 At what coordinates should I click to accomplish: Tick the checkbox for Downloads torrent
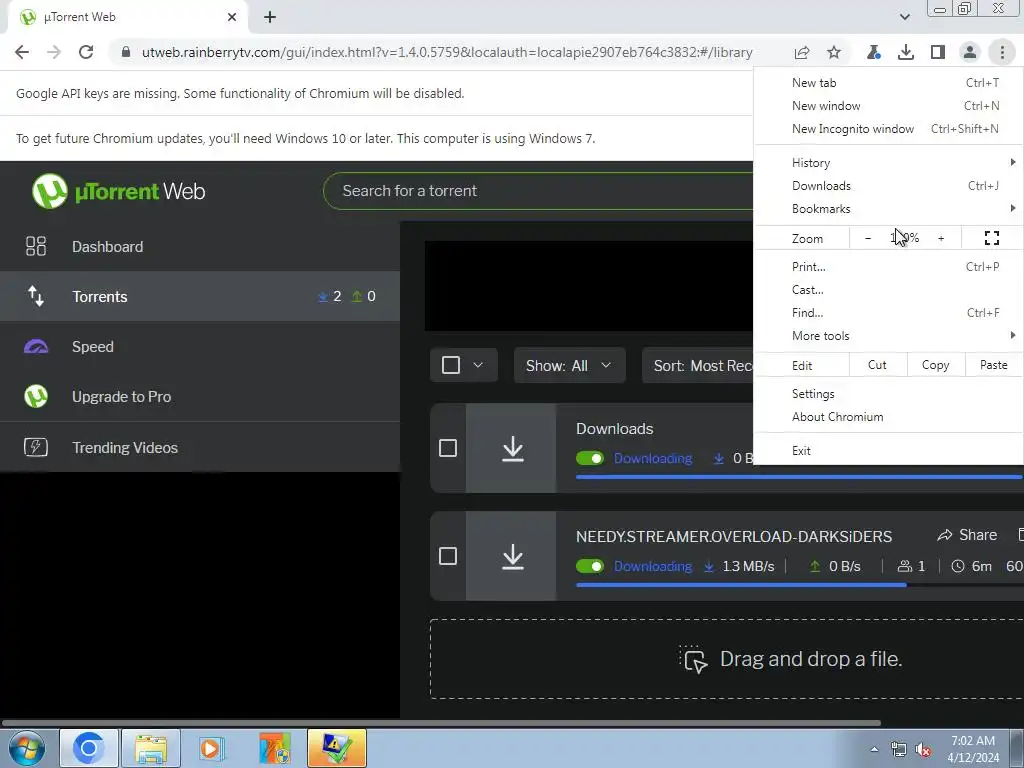(x=448, y=448)
